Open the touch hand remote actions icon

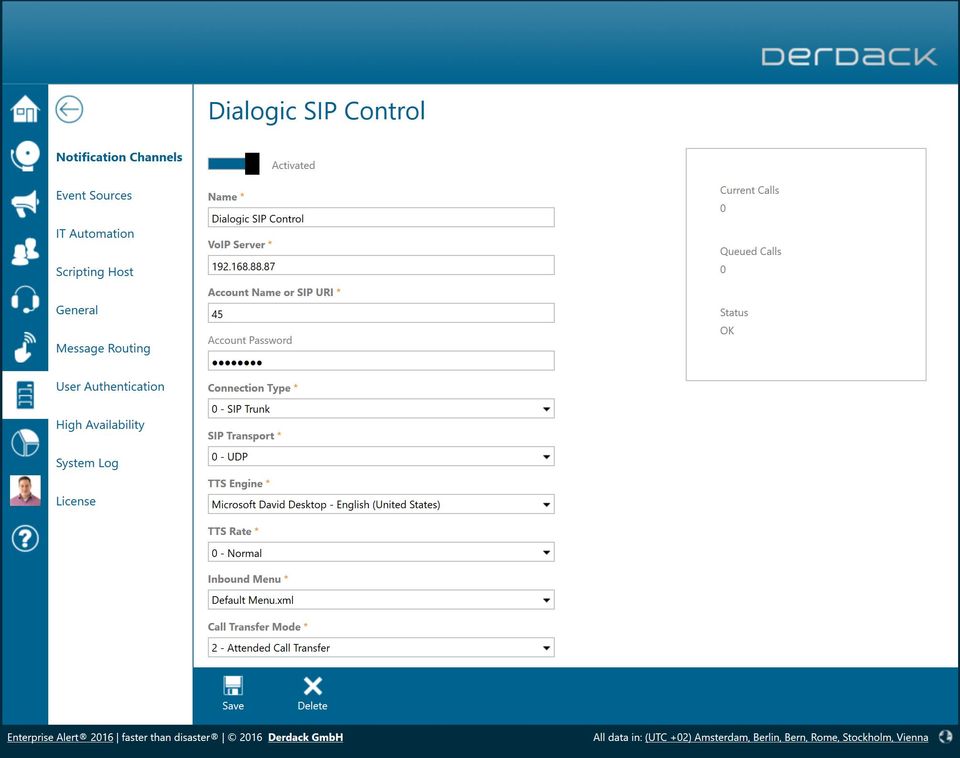(25, 347)
